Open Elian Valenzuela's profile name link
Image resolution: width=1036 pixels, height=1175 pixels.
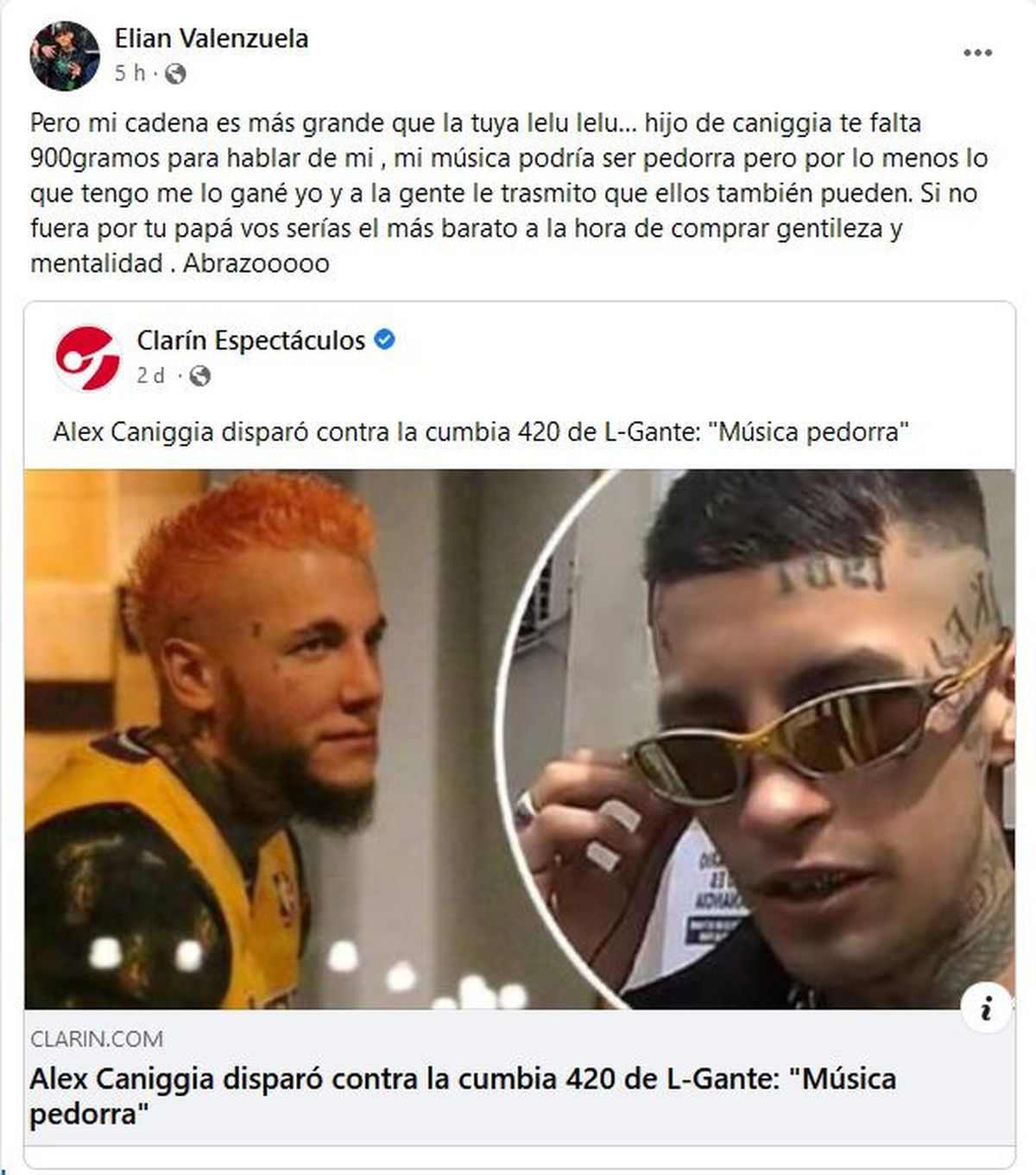212,39
